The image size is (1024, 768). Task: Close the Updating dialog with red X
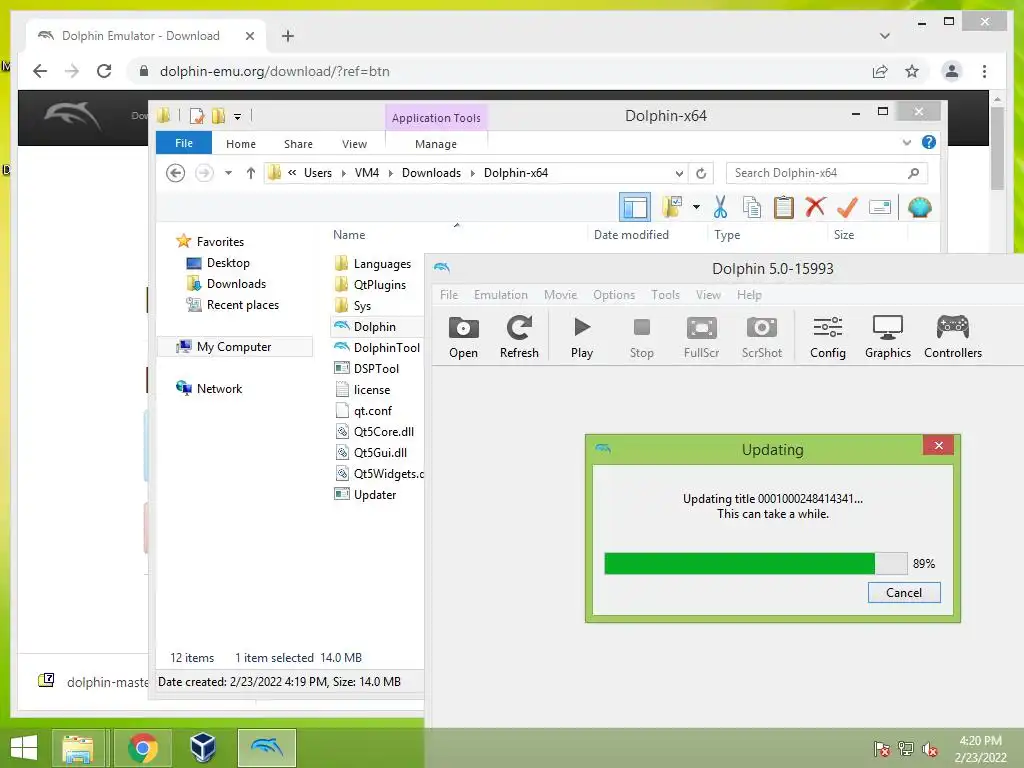pos(938,445)
